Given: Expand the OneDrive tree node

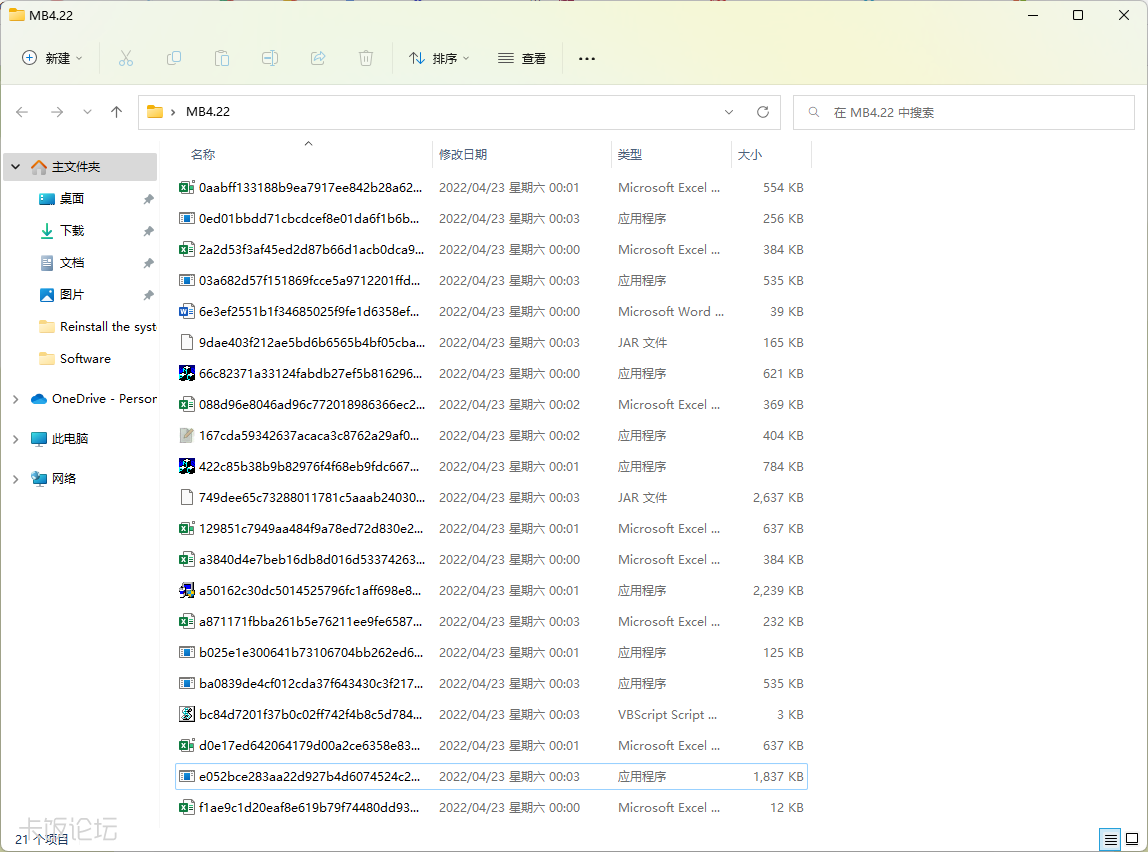Looking at the screenshot, I should click(x=15, y=399).
